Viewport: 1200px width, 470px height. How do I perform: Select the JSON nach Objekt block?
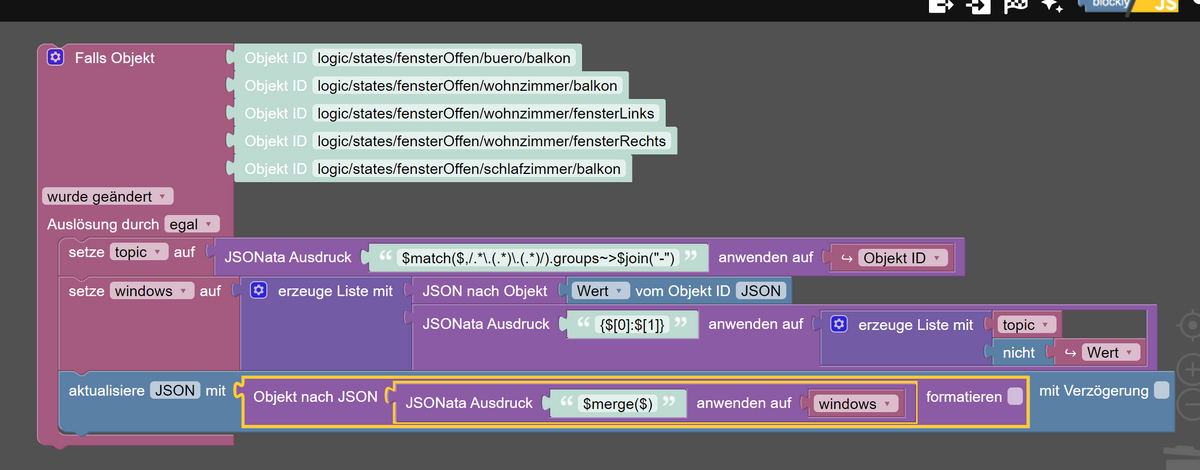pos(485,291)
